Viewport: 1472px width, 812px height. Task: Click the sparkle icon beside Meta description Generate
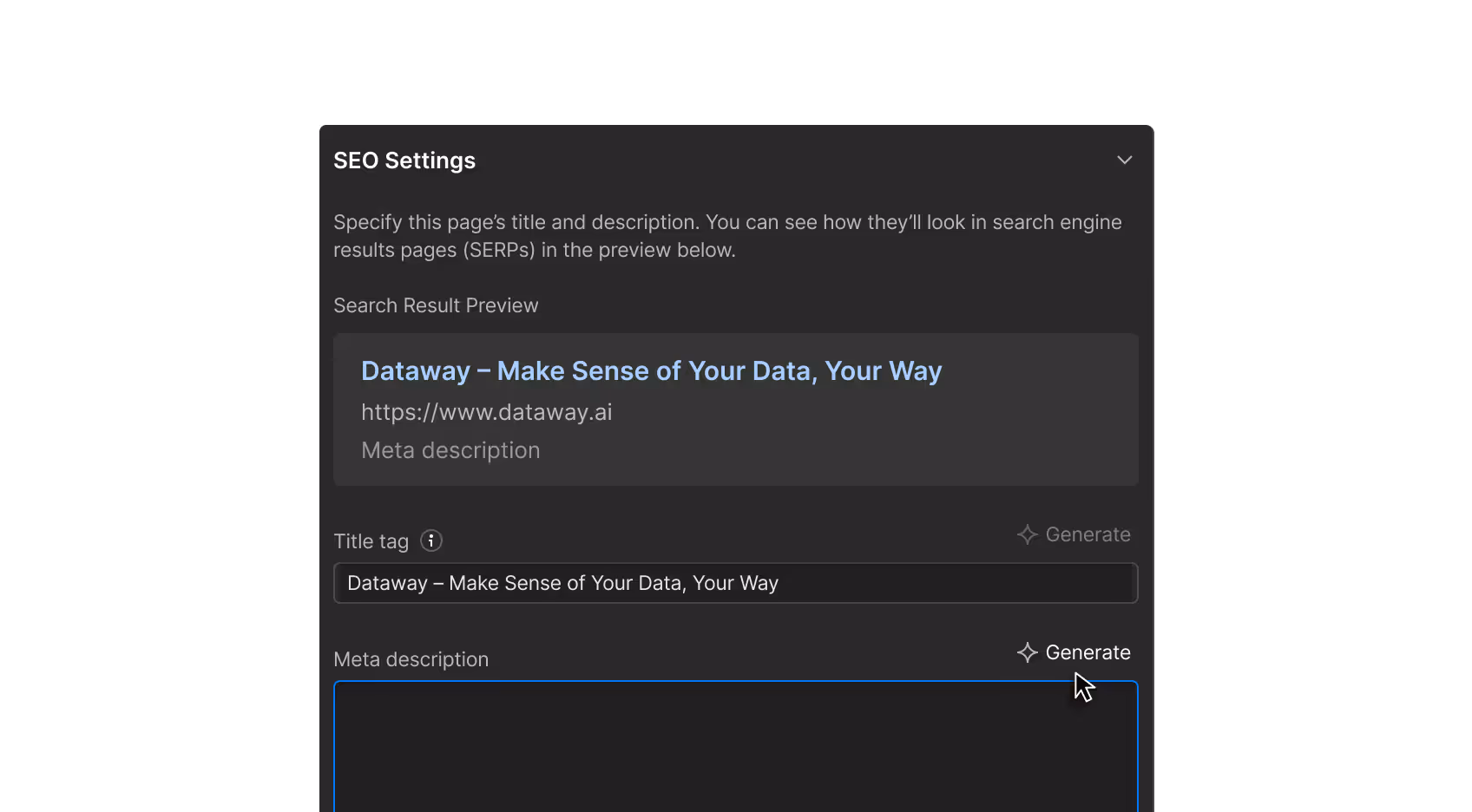[x=1027, y=652]
